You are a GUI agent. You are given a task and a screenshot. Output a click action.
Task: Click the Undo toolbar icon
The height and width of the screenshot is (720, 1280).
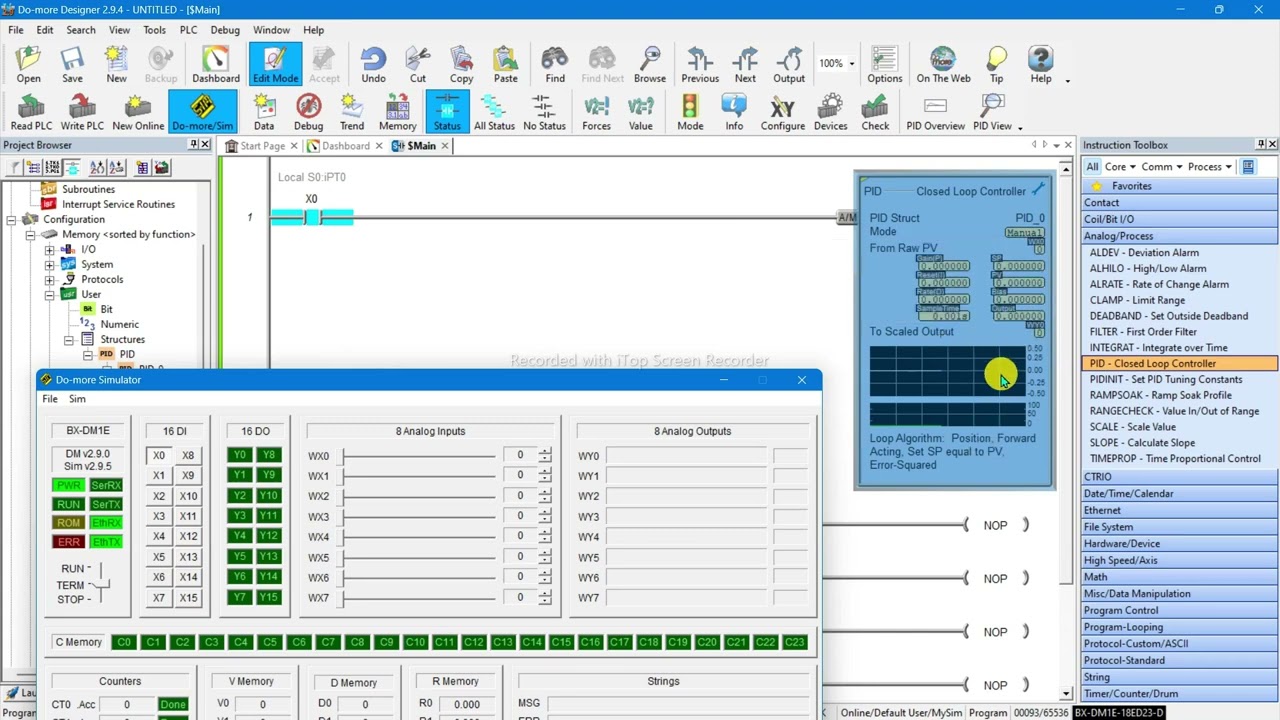point(373,65)
